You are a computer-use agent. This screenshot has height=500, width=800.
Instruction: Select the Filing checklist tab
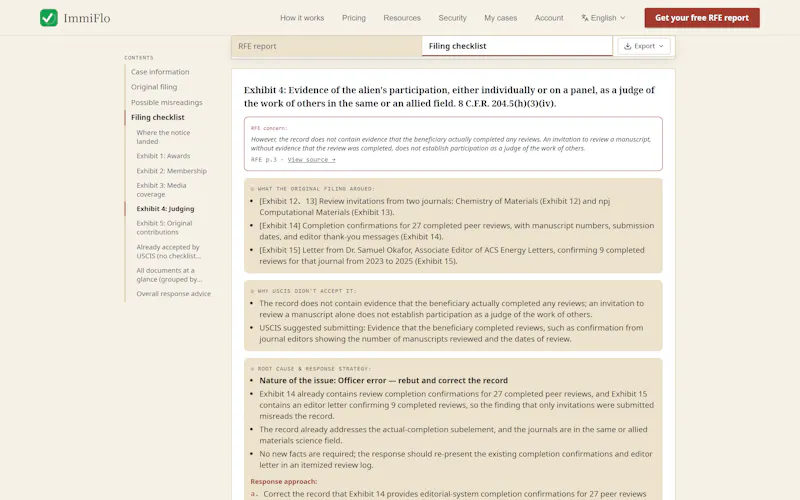517,46
